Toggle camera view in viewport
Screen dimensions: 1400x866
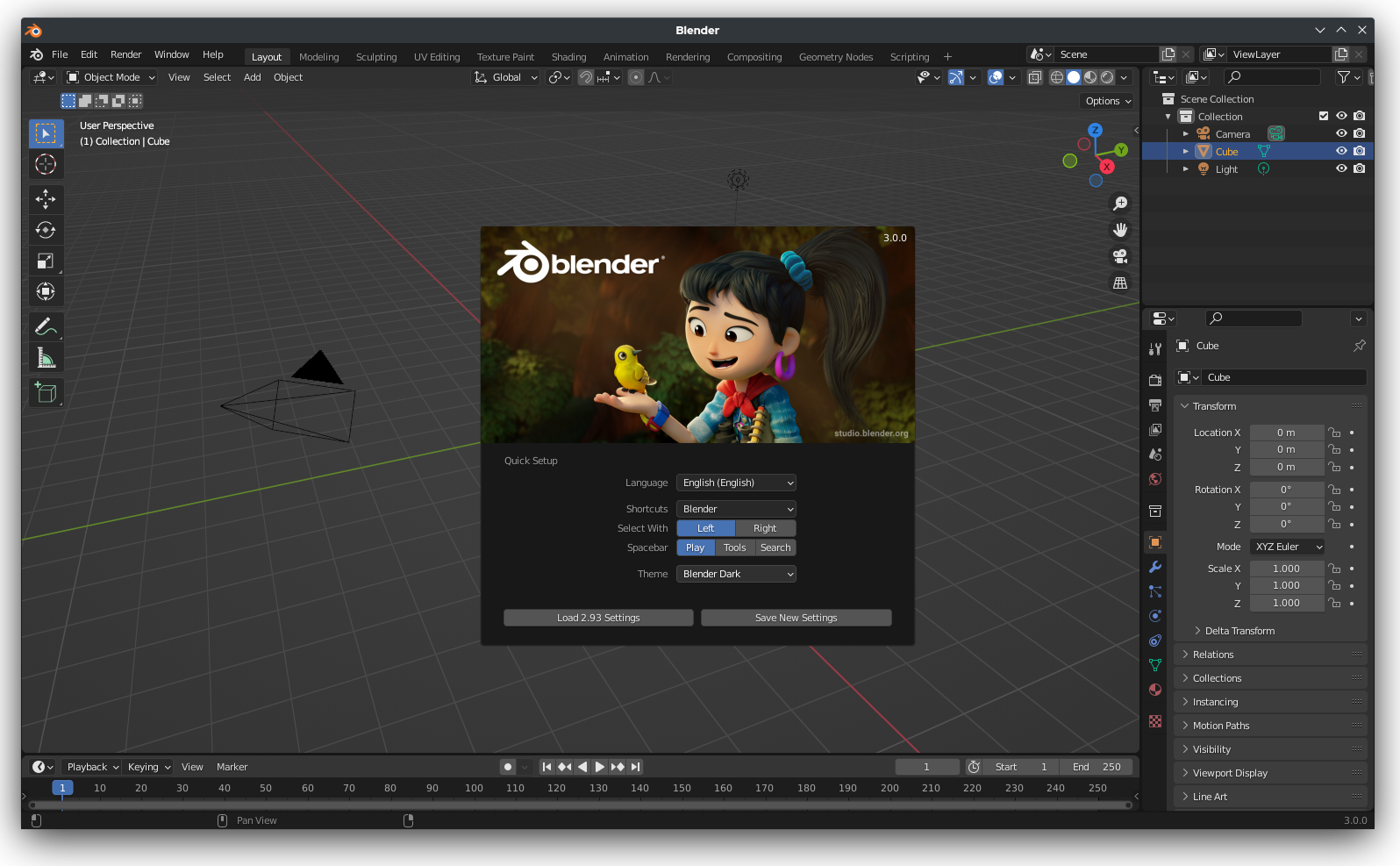pyautogui.click(x=1120, y=256)
